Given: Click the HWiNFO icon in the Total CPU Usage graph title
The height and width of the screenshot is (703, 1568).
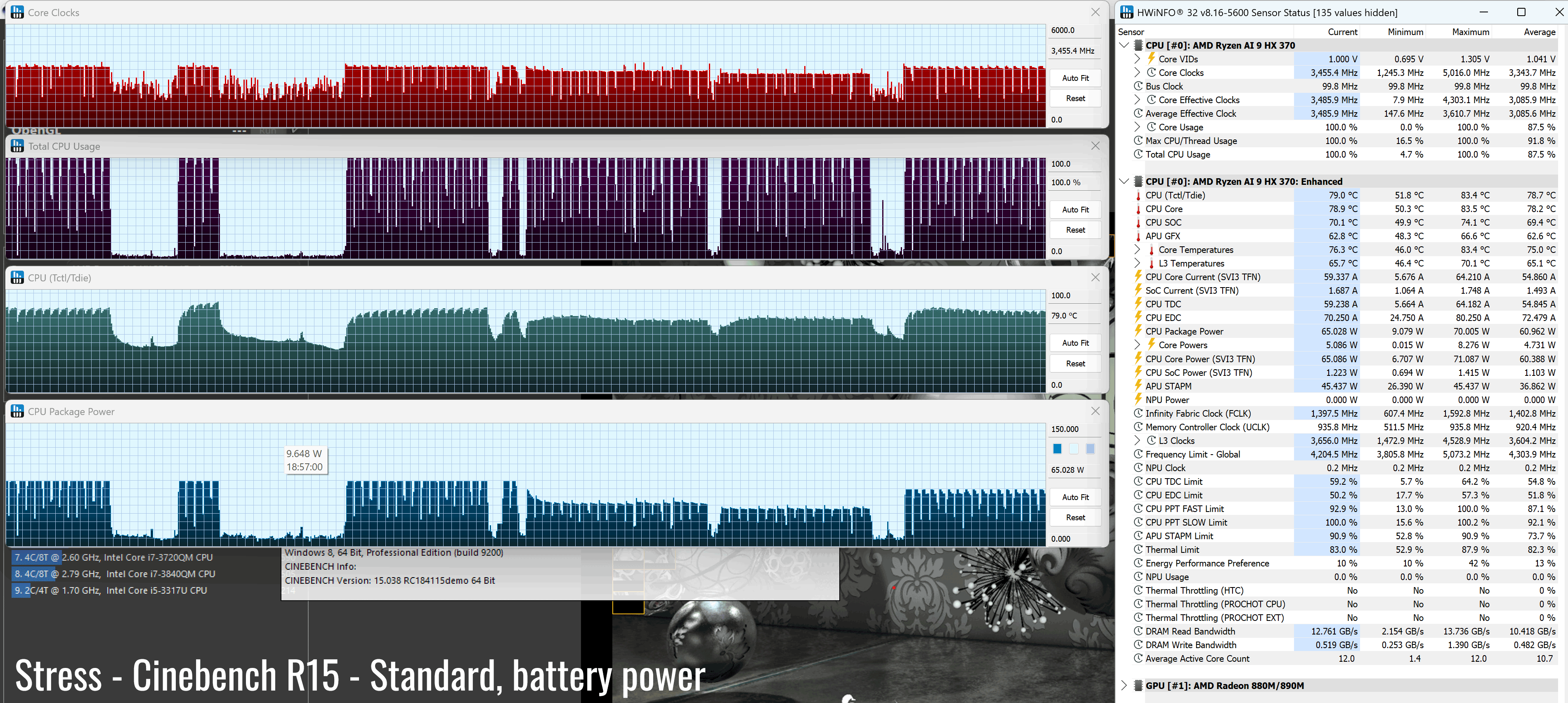Looking at the screenshot, I should [x=17, y=146].
